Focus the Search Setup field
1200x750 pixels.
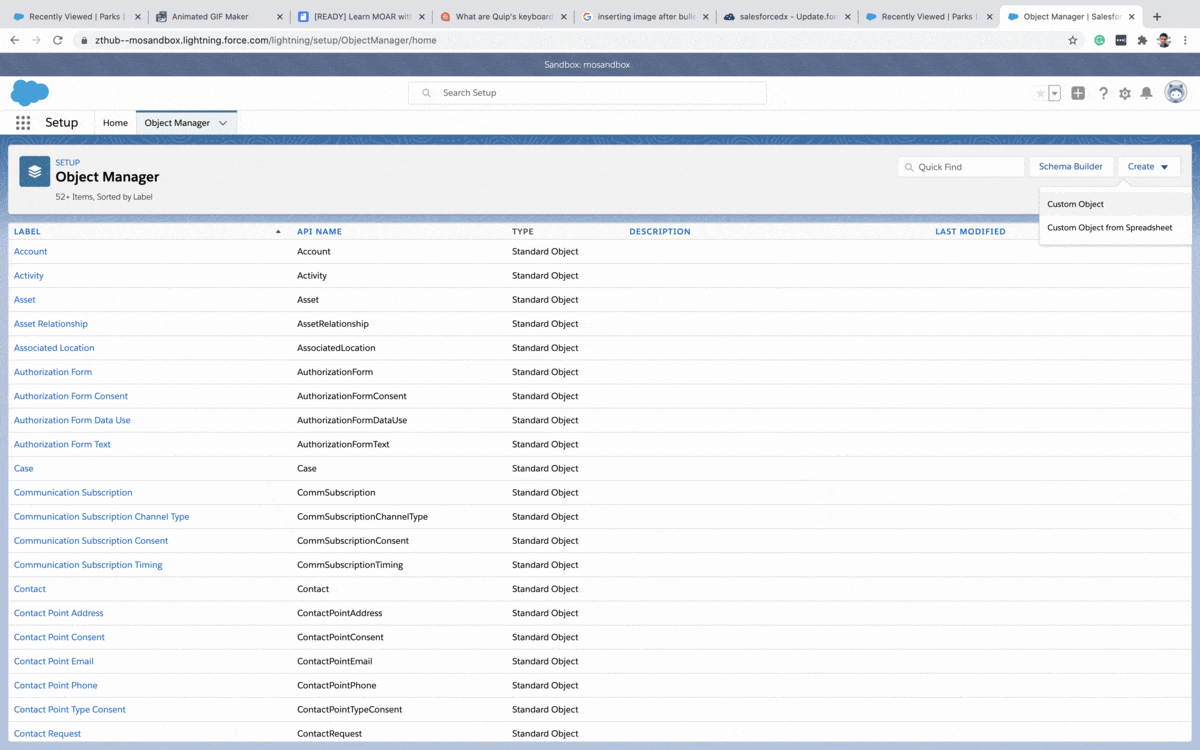point(587,93)
